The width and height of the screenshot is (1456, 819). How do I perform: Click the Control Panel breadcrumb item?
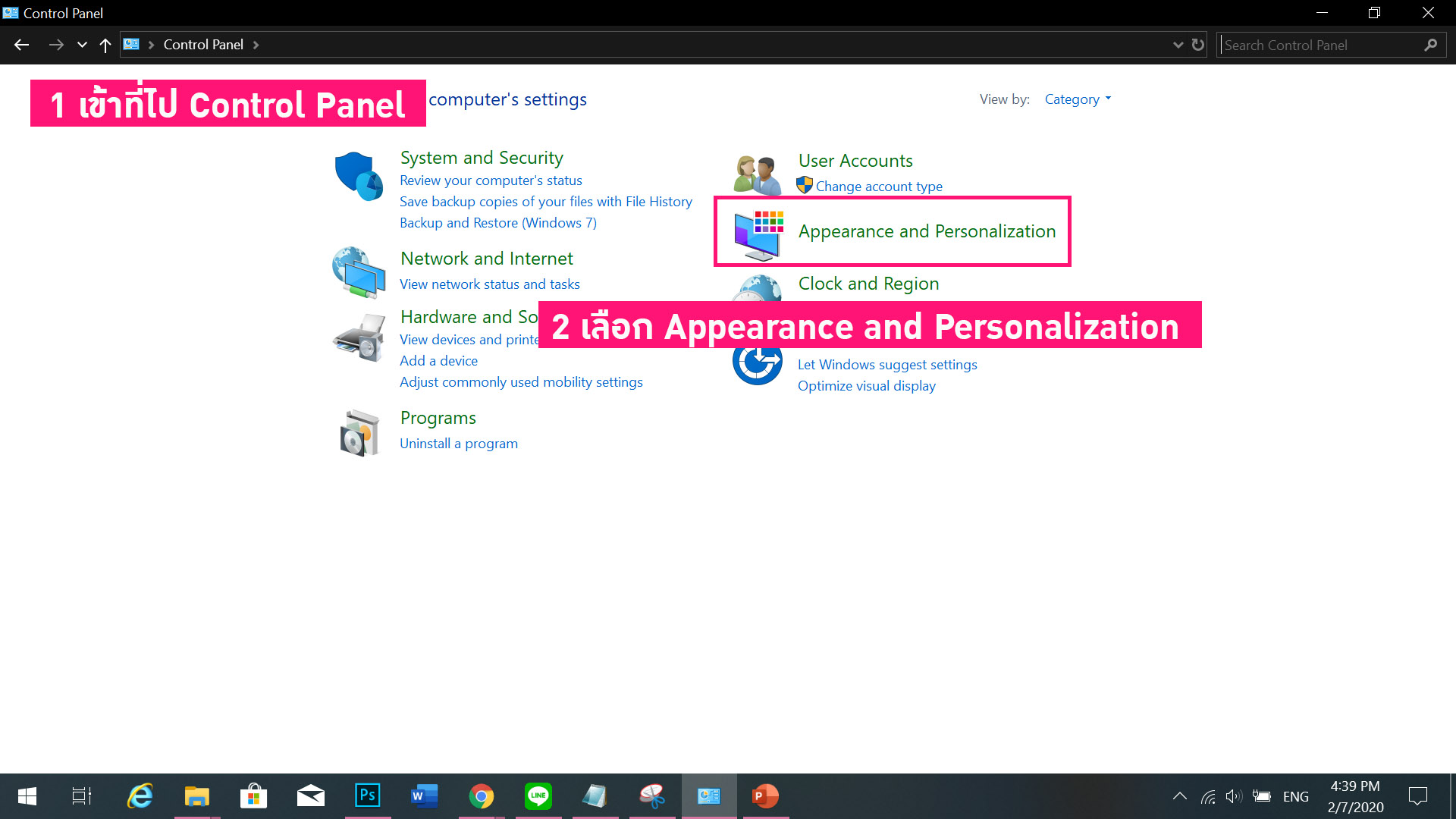(203, 45)
